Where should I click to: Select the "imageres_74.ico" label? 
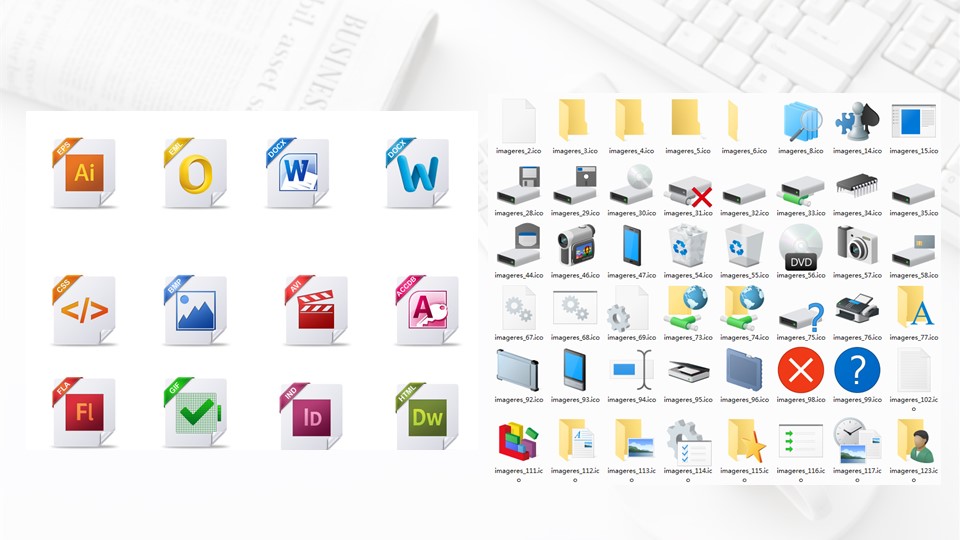744,337
